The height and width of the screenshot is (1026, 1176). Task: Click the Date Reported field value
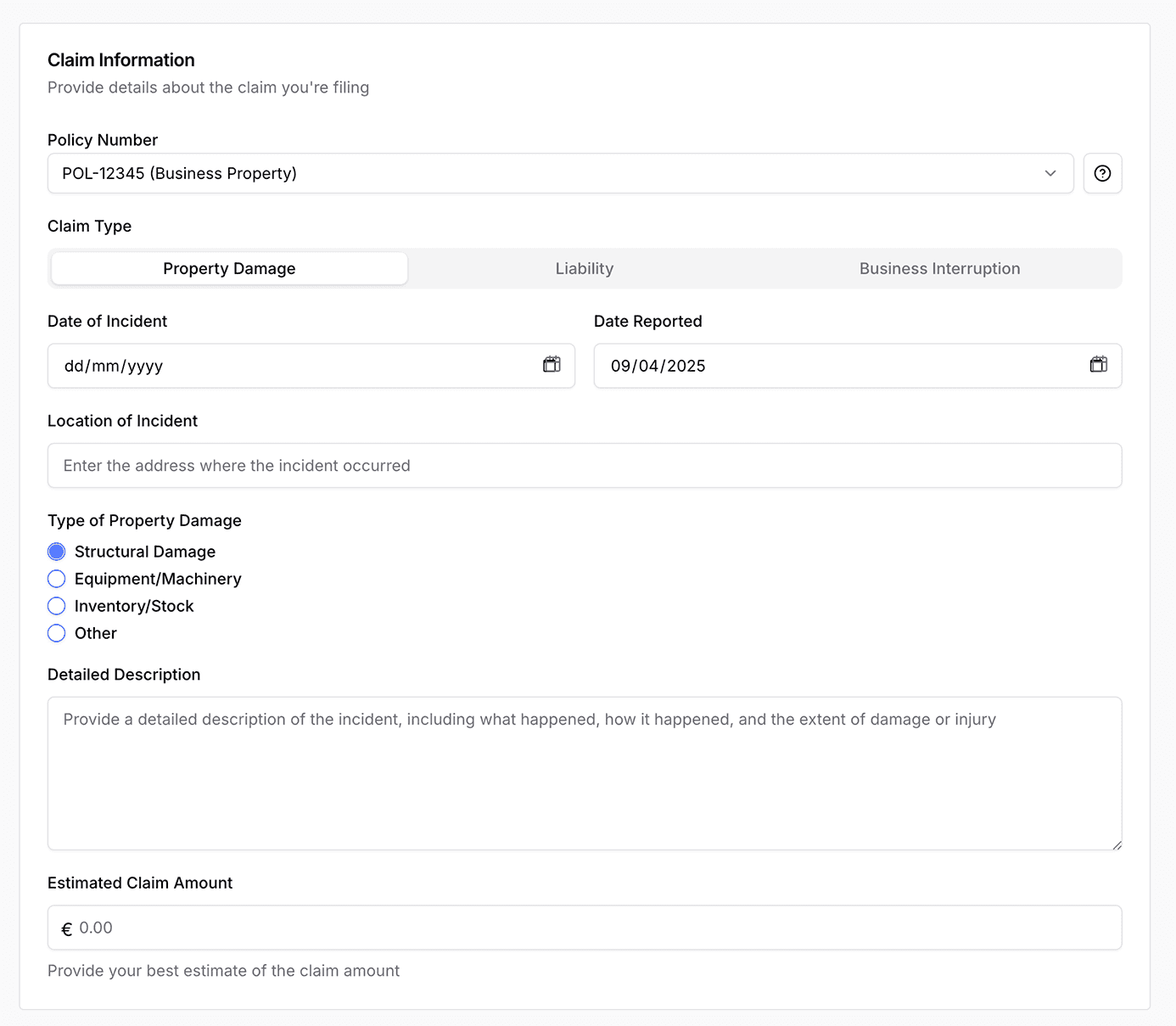pyautogui.click(x=658, y=366)
